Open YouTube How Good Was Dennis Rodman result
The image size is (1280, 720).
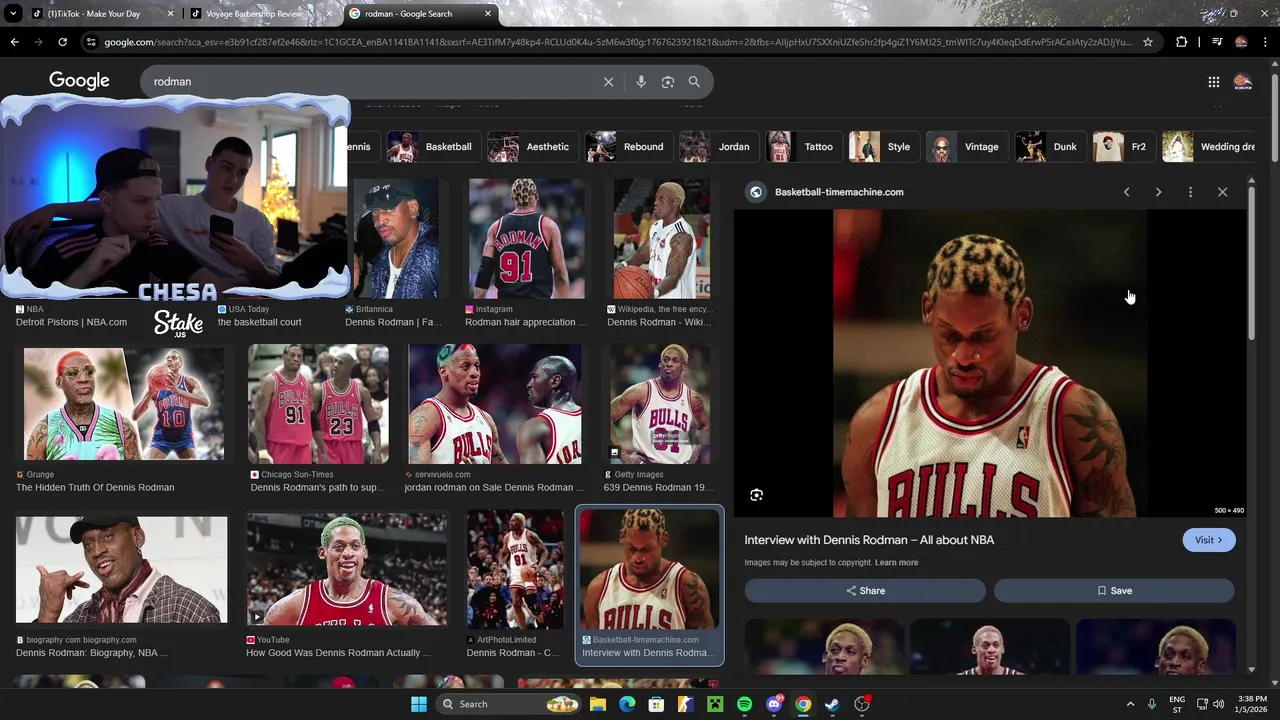[347, 570]
